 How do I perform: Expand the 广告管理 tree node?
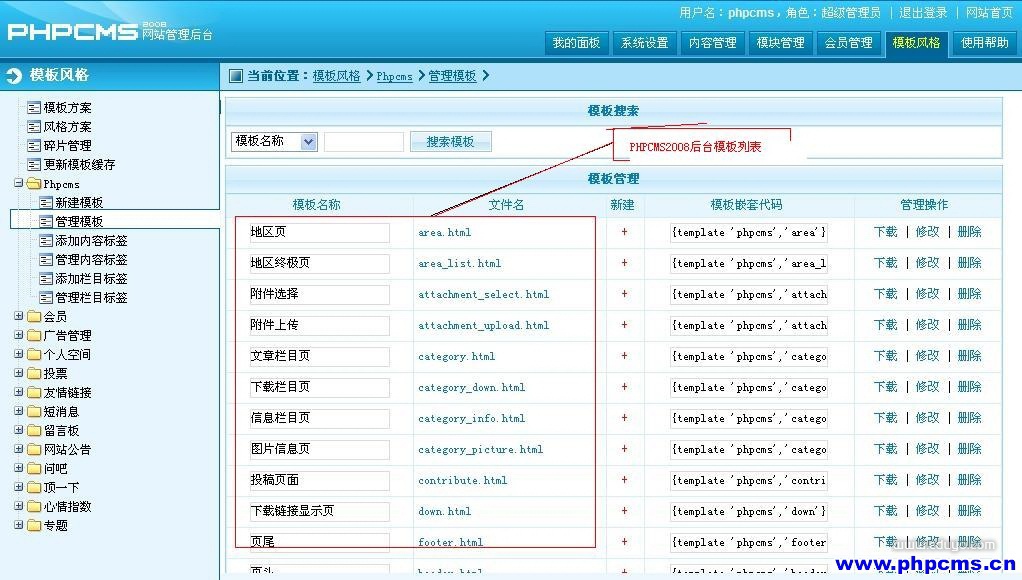(18, 335)
